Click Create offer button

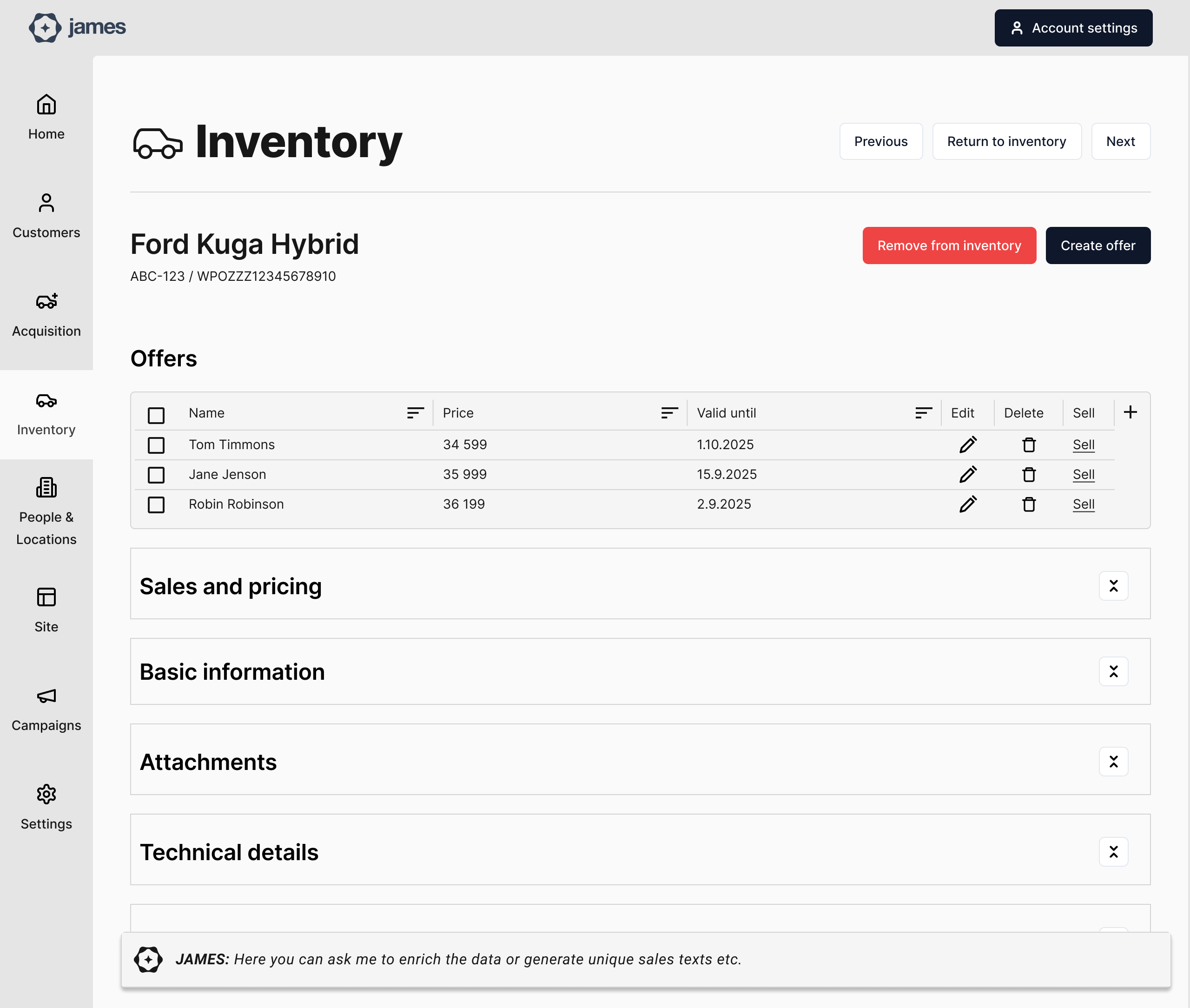tap(1097, 245)
